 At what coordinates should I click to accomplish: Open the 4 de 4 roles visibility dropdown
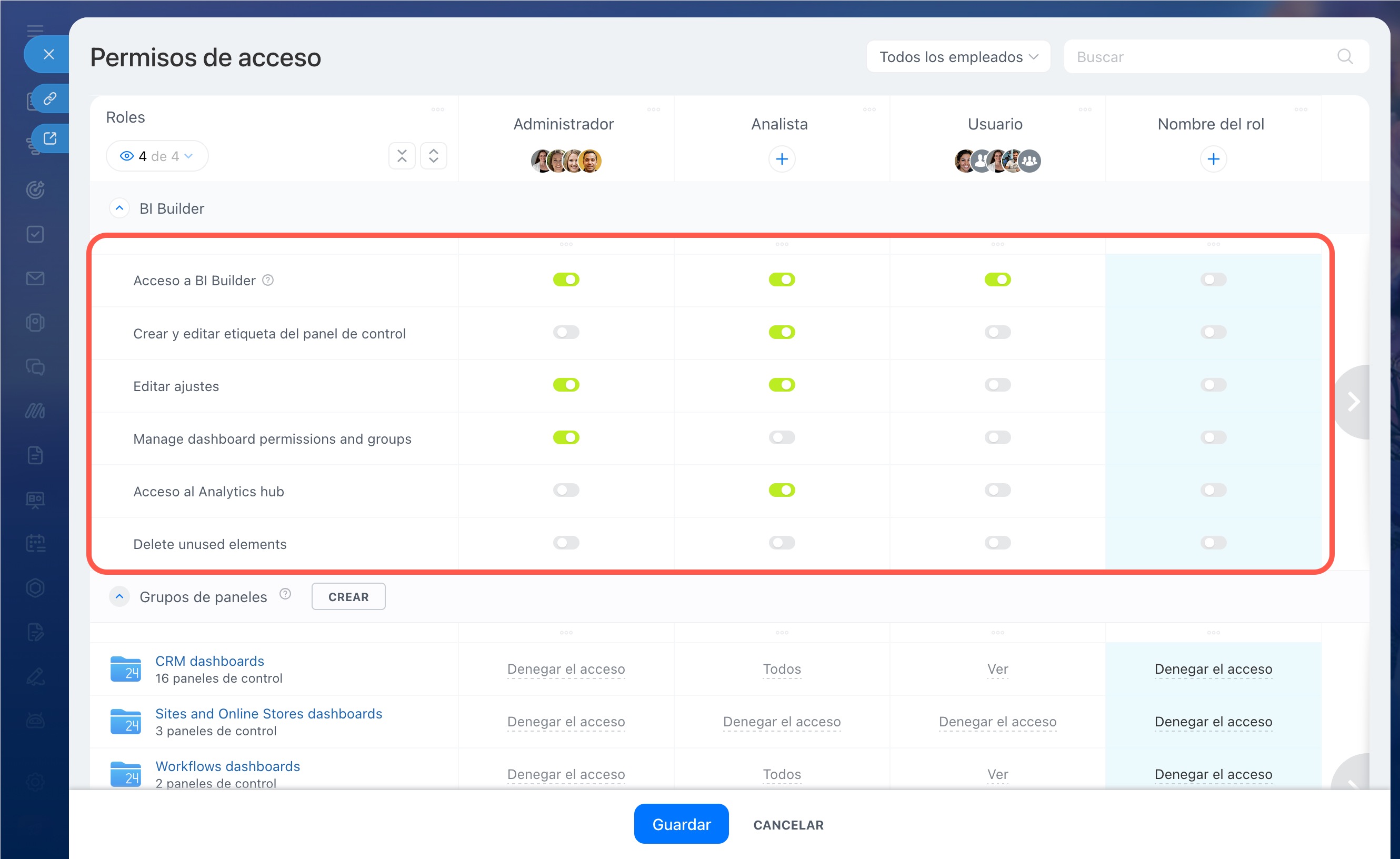pyautogui.click(x=157, y=156)
